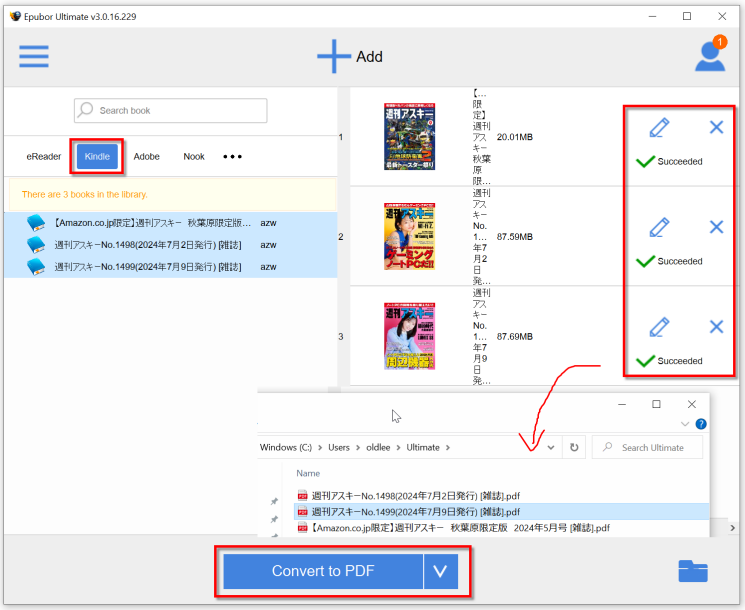The image size is (745, 610).
Task: Remove book 1 (20.01MB) from the list
Action: click(x=716, y=127)
